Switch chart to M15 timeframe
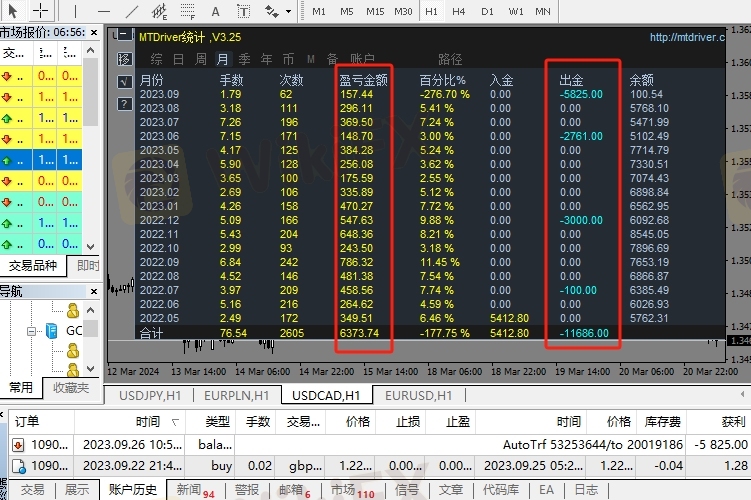 (x=375, y=11)
